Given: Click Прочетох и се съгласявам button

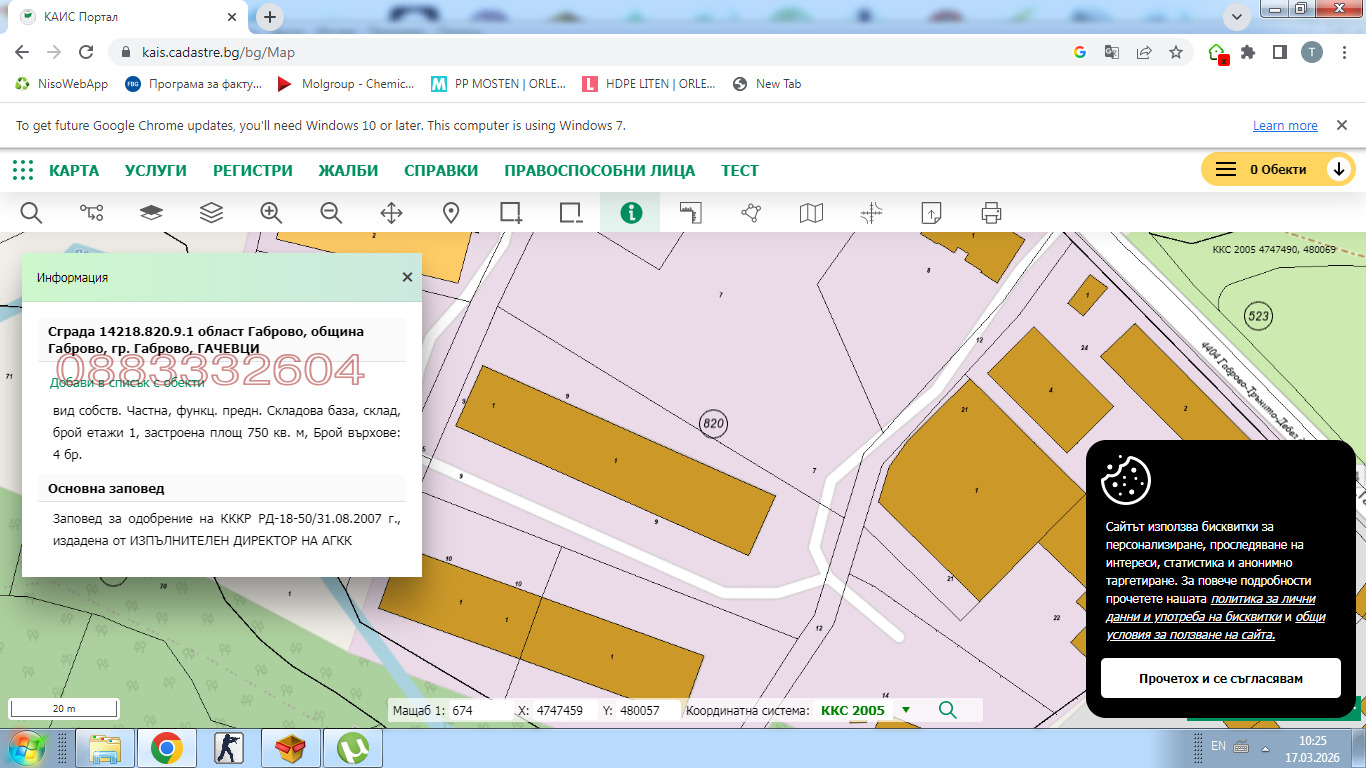Looking at the screenshot, I should click(1220, 678).
